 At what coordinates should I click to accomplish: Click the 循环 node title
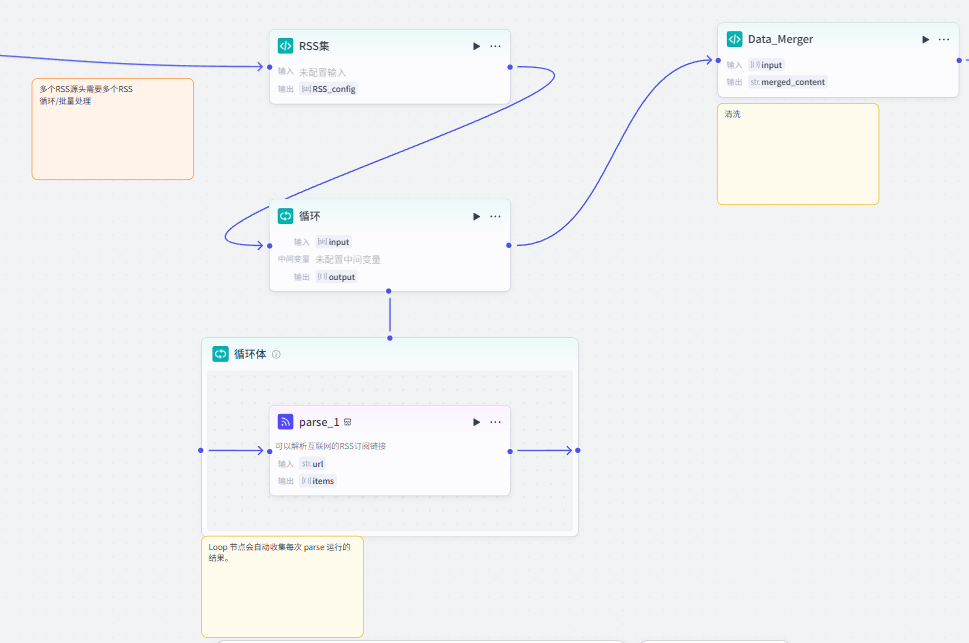310,216
